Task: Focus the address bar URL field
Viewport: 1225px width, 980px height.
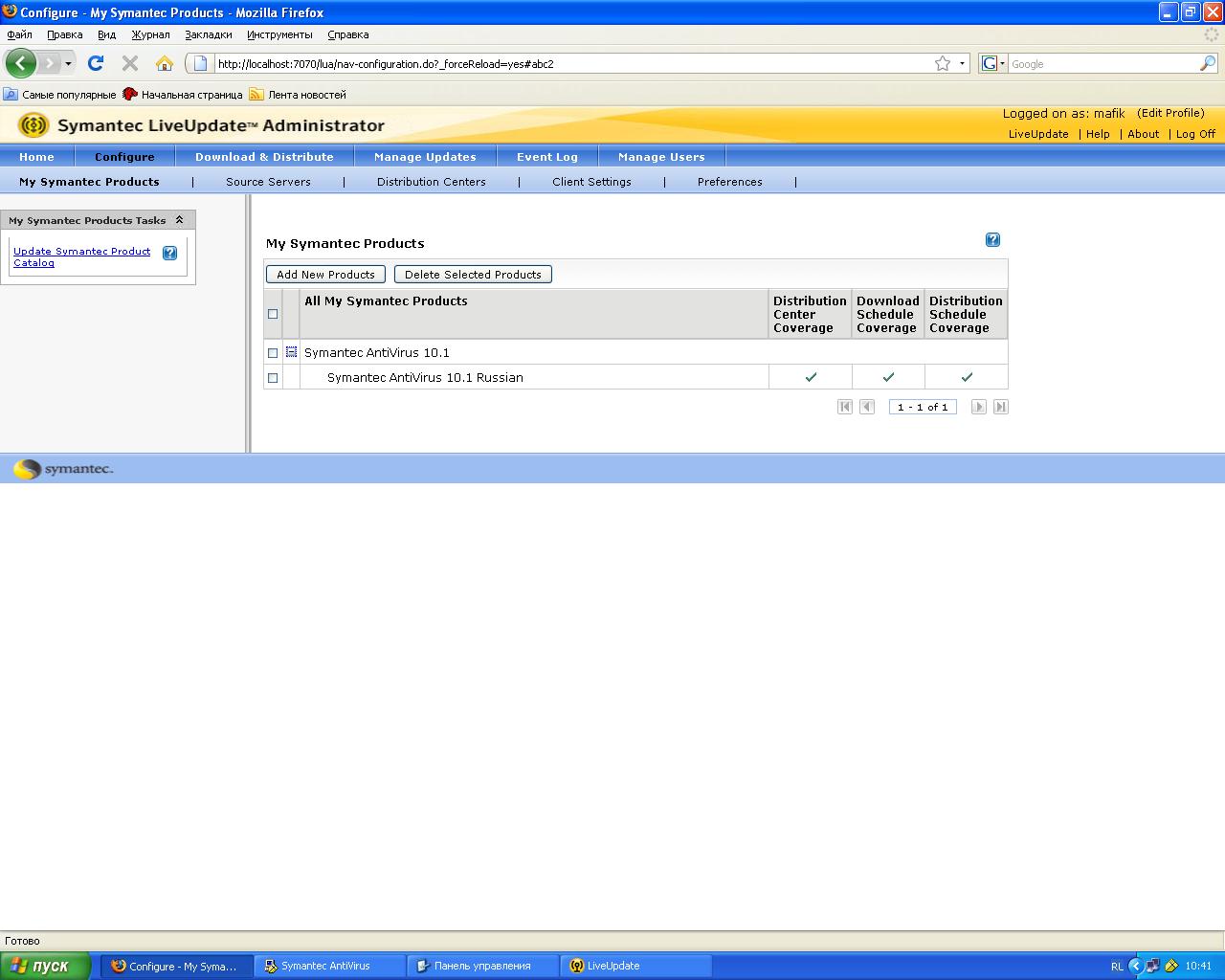Action: click(x=572, y=64)
